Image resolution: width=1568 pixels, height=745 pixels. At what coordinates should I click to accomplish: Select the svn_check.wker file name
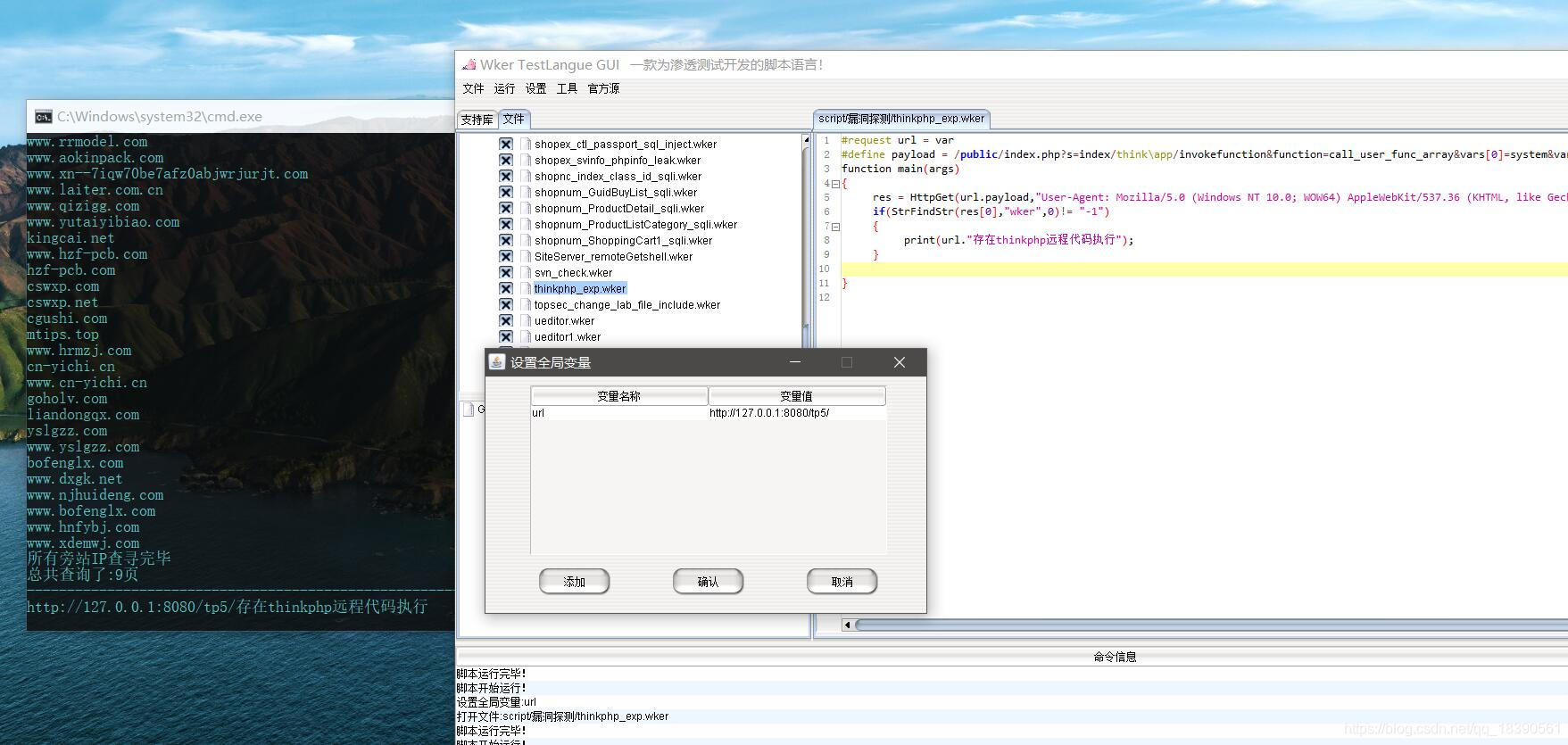(x=573, y=272)
